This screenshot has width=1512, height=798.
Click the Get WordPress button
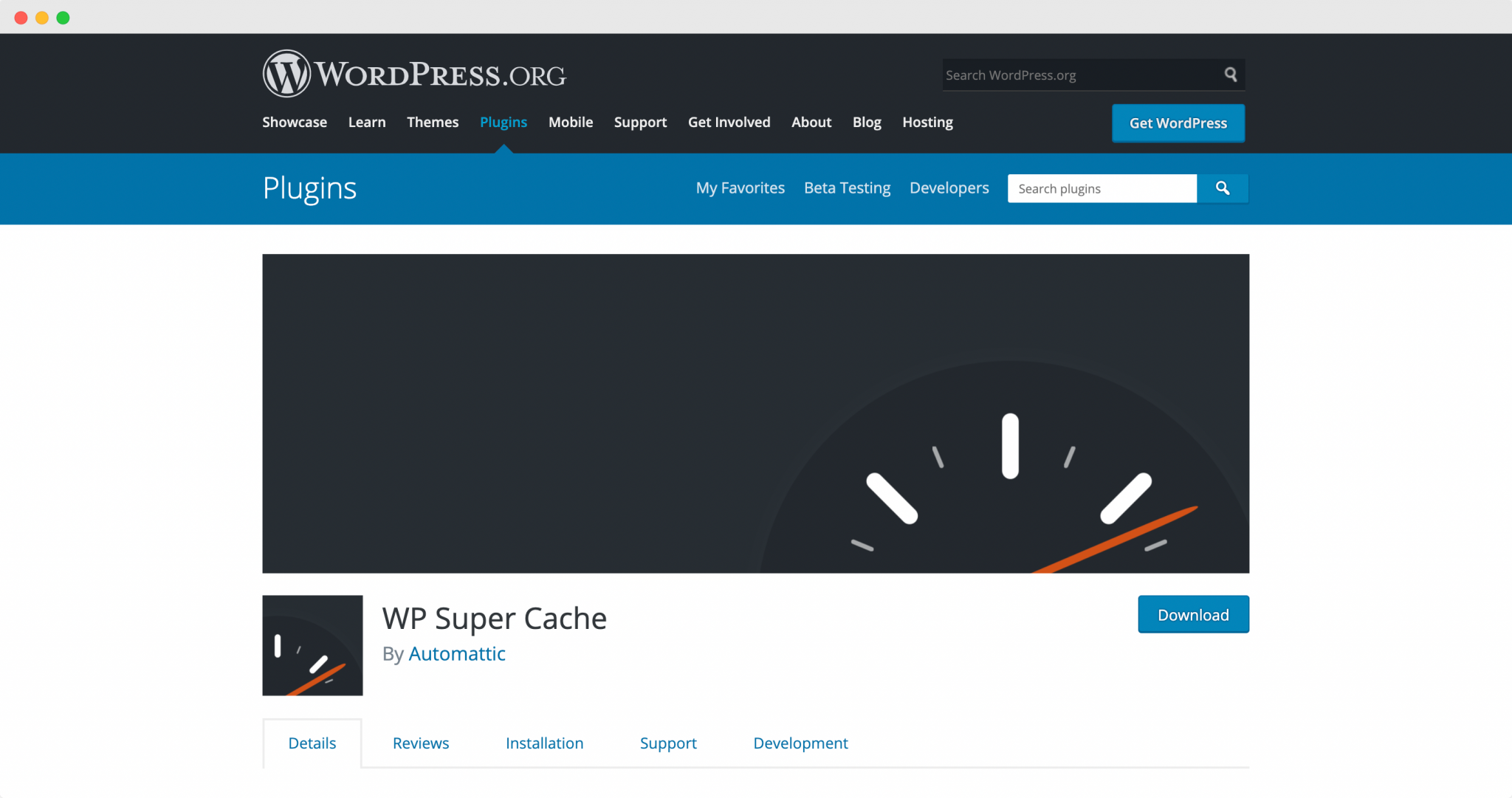click(x=1178, y=123)
